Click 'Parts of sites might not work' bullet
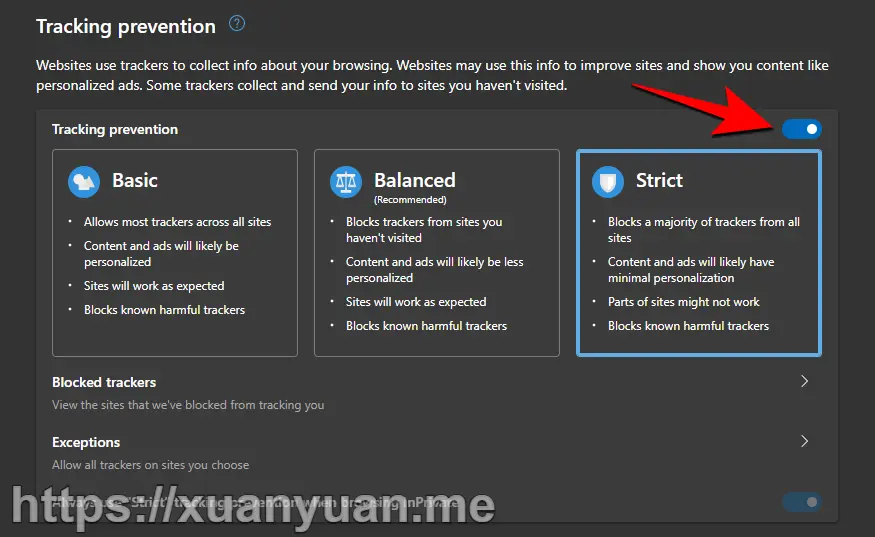The height and width of the screenshot is (537, 875). click(x=684, y=302)
